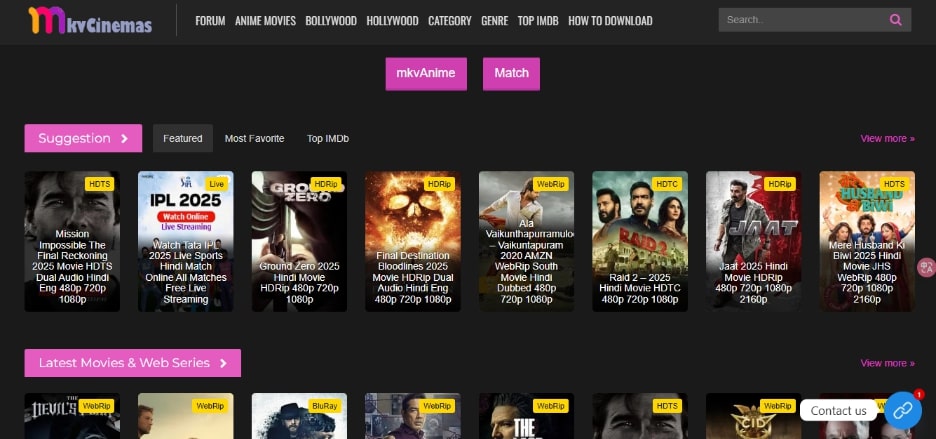
Task: Click the Match button
Action: pos(511,74)
